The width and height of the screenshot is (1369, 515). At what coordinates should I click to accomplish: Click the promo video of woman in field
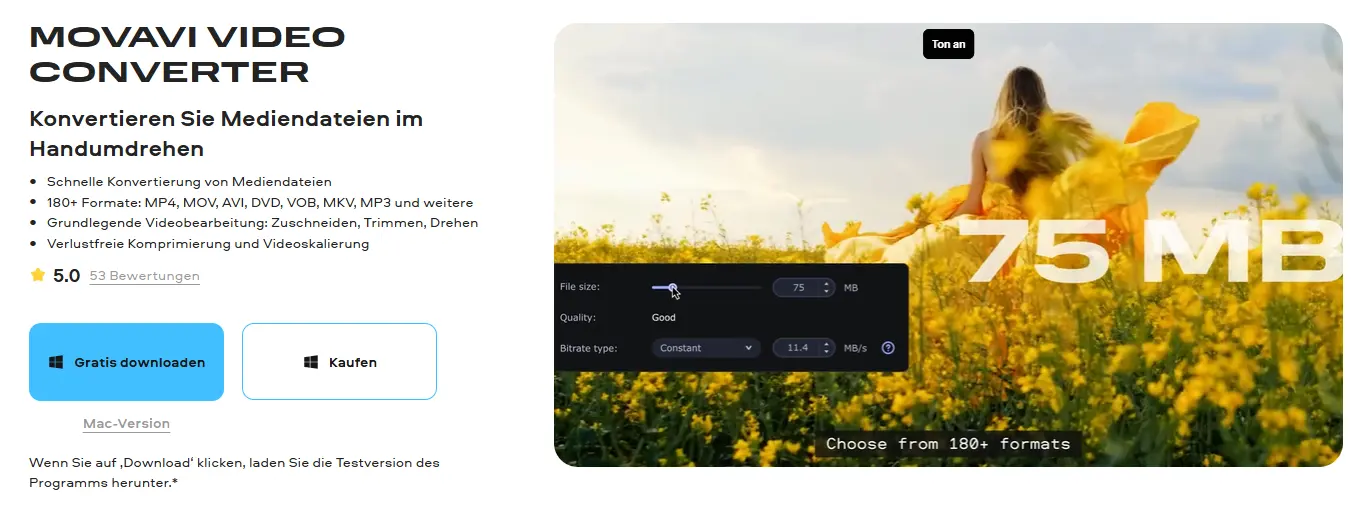point(948,245)
